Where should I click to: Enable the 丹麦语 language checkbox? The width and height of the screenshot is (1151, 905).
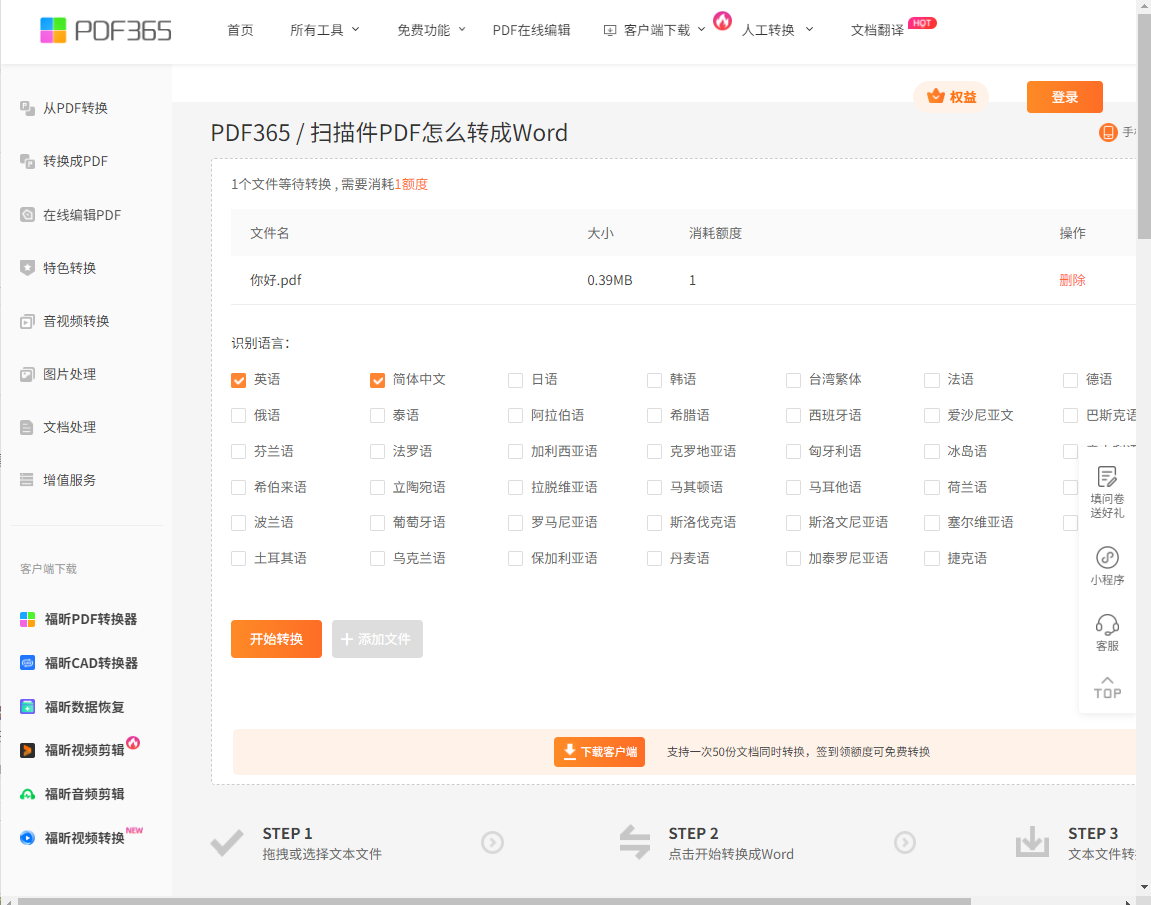(x=655, y=559)
